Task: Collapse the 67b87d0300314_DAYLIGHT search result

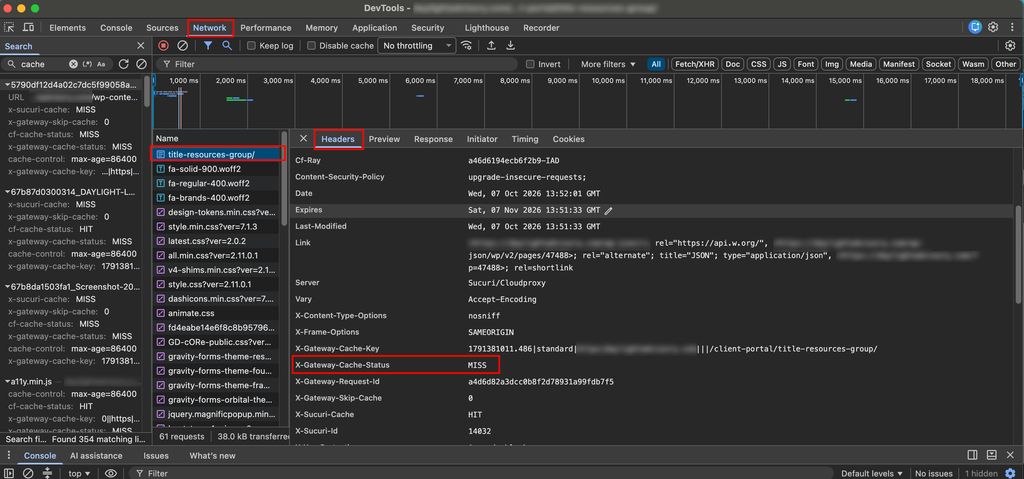Action: click(x=7, y=191)
